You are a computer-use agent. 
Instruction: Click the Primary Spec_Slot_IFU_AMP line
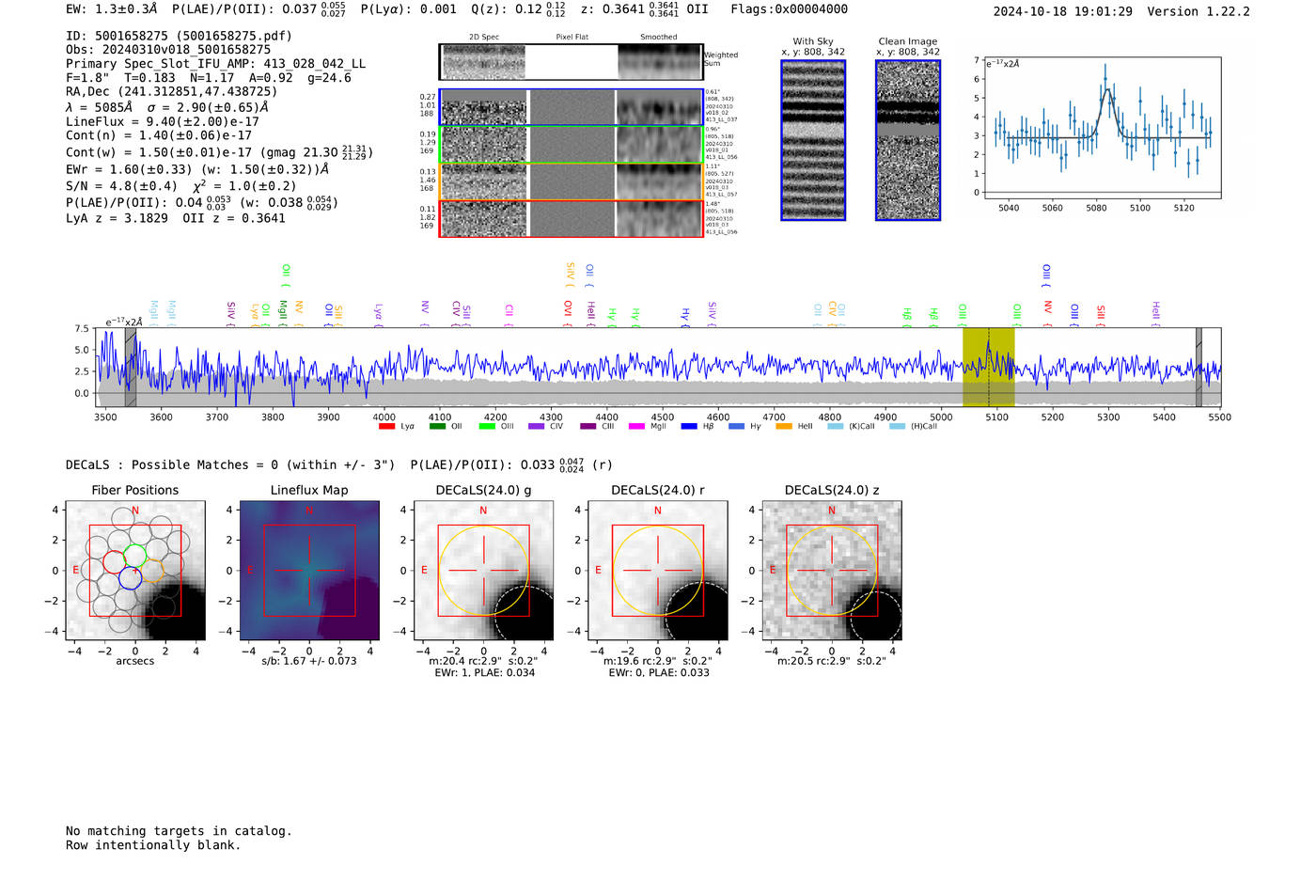(x=215, y=64)
